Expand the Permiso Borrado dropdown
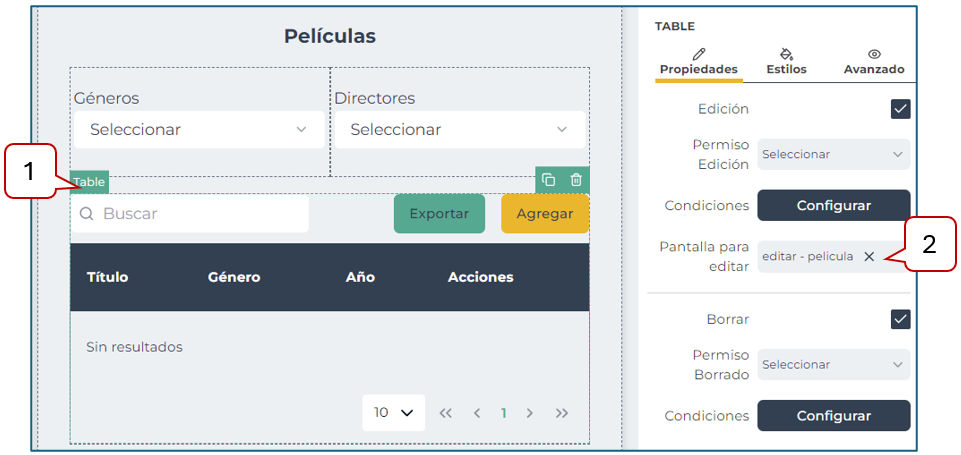The image size is (961, 455). pyautogui.click(x=833, y=365)
